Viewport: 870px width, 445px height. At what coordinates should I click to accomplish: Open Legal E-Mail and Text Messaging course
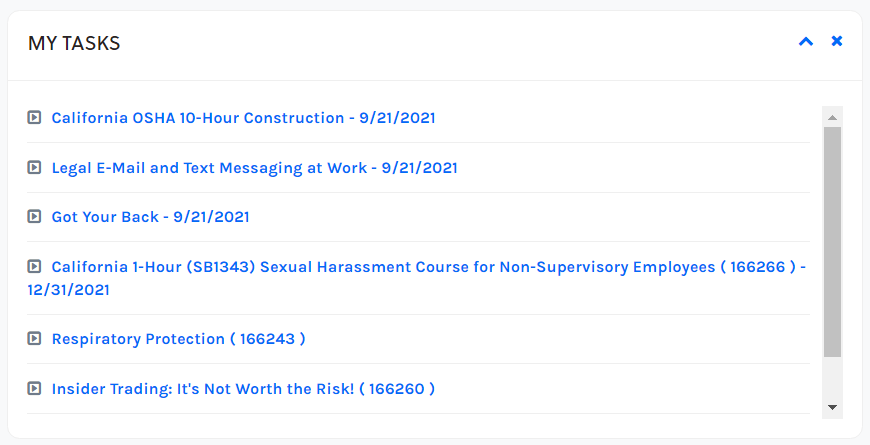[x=254, y=168]
